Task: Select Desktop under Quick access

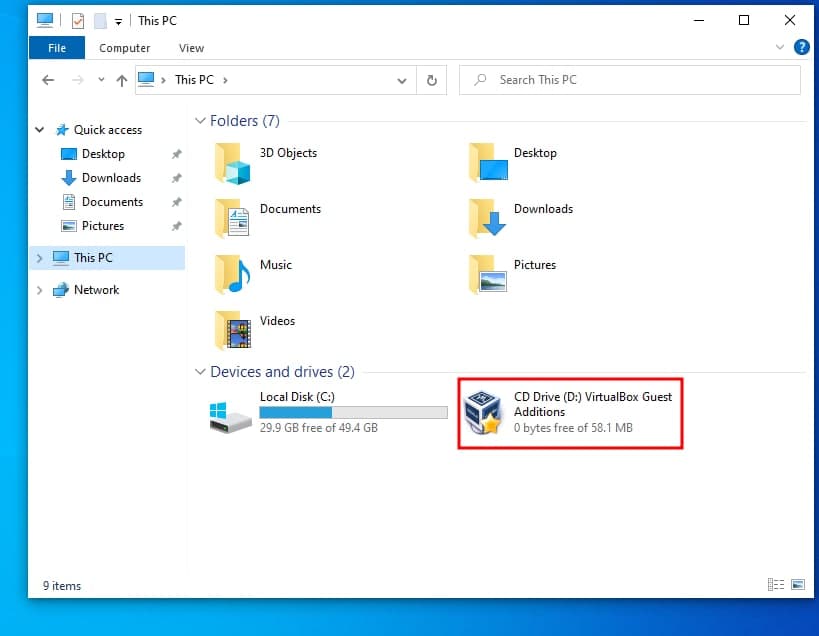Action: tap(103, 154)
